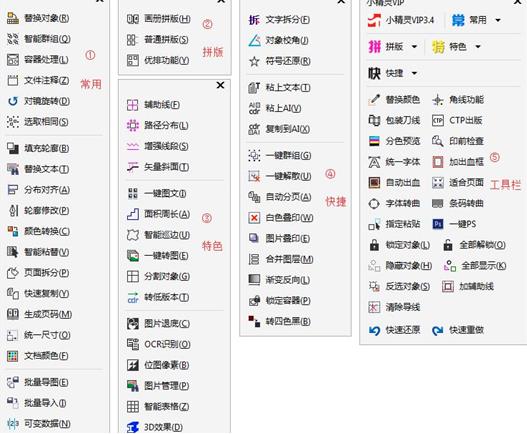Click 填充轮廓(B) icon

(x=13, y=148)
